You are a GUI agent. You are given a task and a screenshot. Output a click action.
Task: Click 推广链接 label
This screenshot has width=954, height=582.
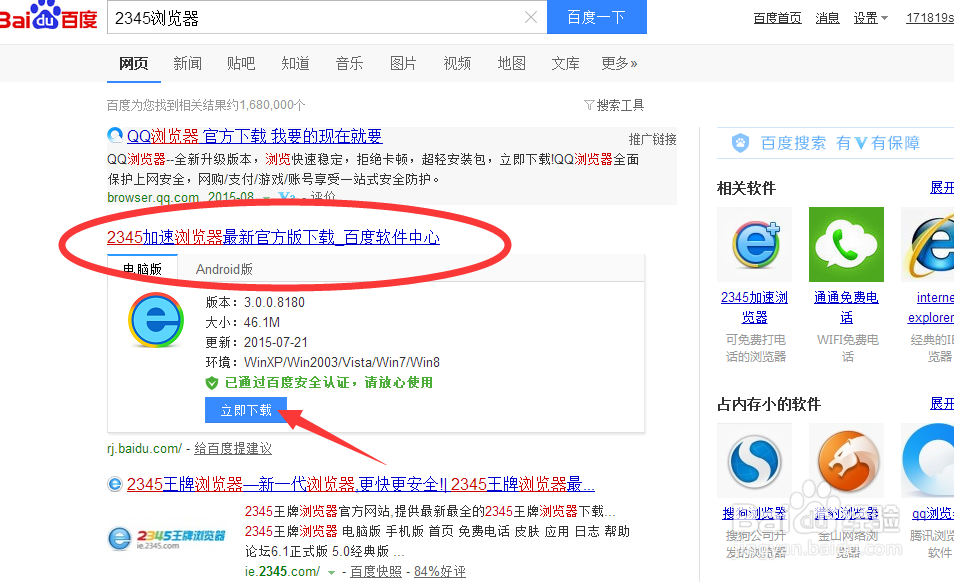(652, 139)
